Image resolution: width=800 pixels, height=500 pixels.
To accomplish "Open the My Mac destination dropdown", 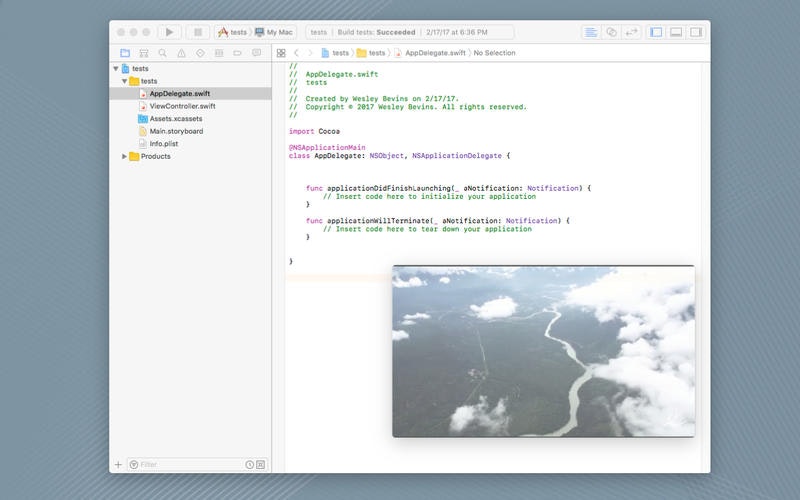I will (x=277, y=32).
